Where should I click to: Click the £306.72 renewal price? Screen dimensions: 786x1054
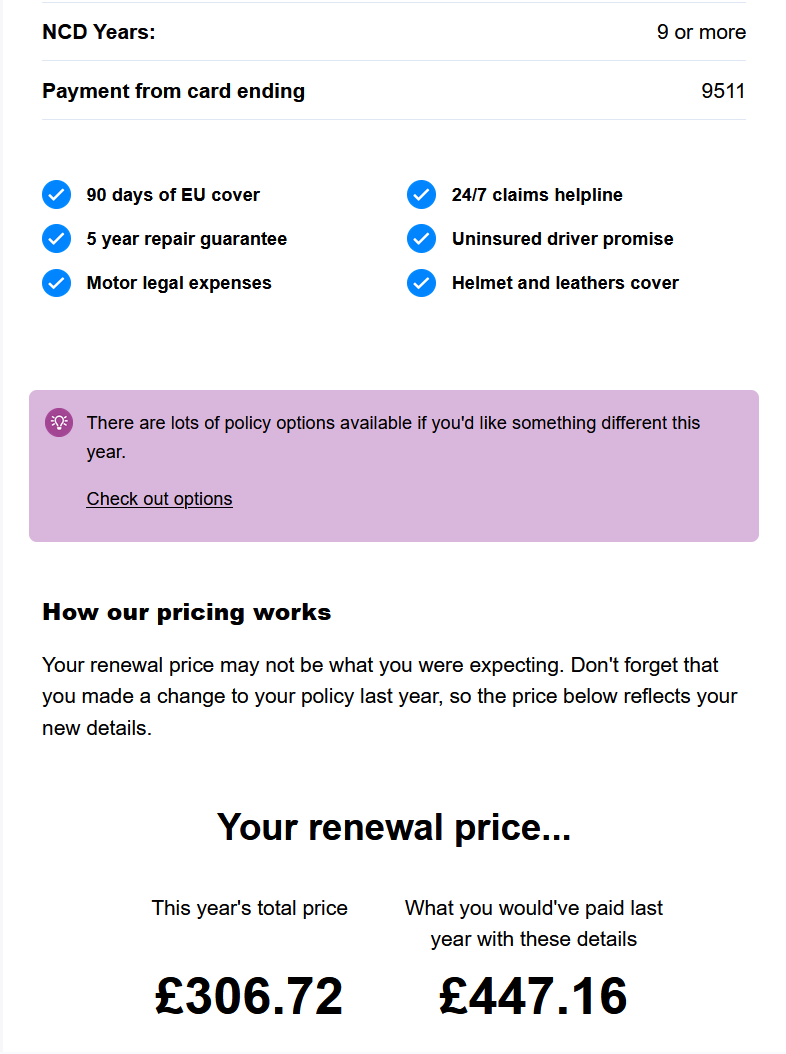(x=249, y=996)
